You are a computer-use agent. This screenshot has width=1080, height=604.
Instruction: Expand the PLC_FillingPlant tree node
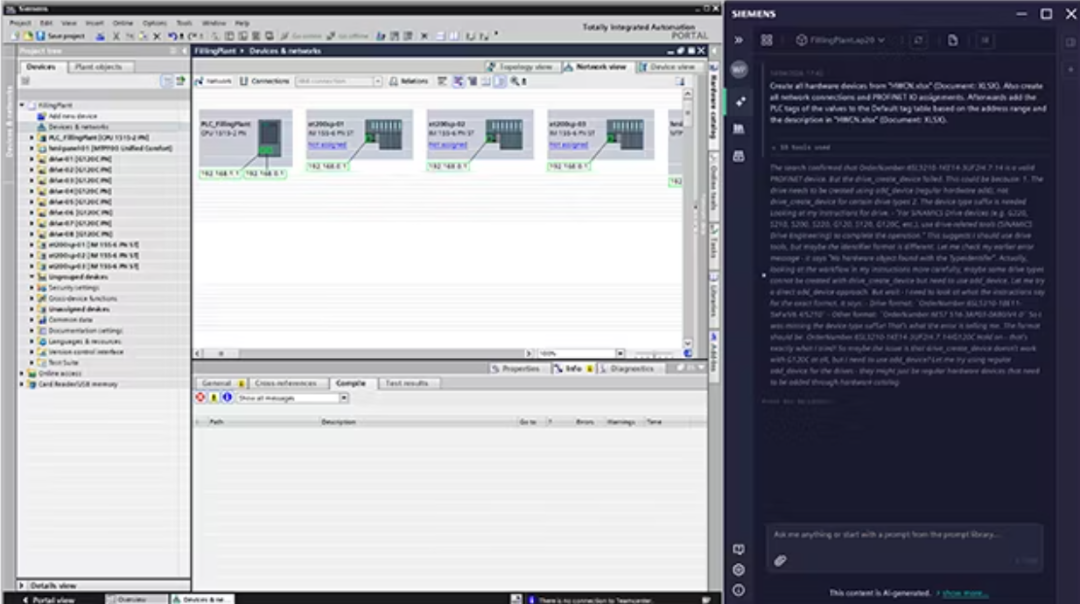coord(32,138)
